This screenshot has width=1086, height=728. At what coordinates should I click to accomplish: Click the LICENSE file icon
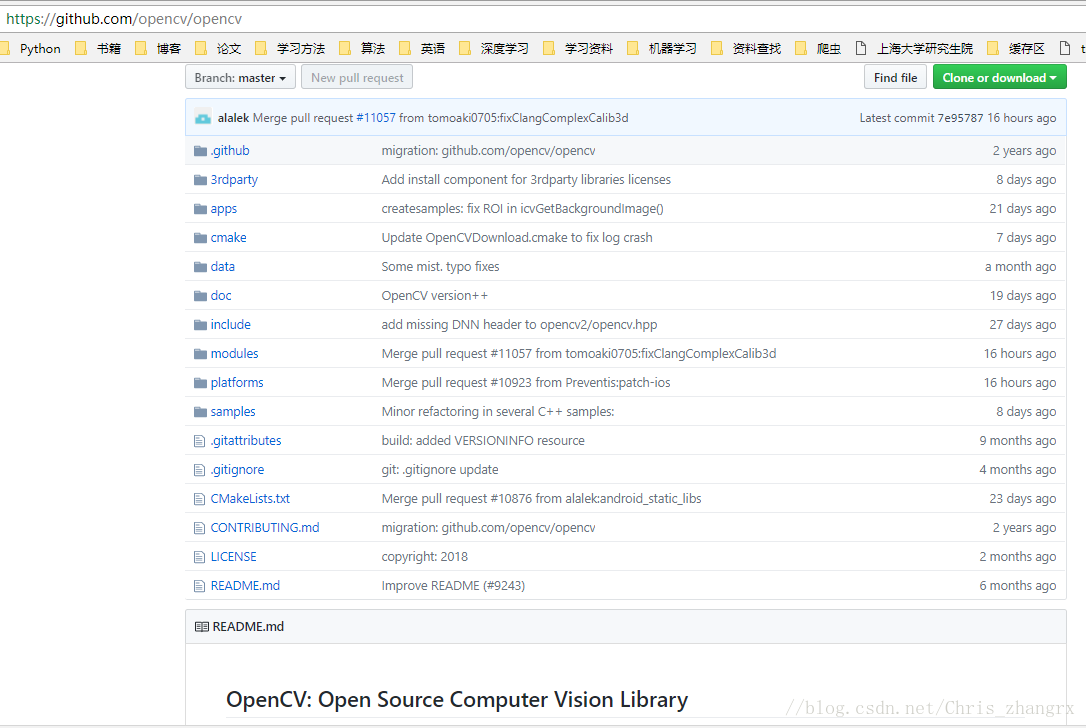(x=199, y=557)
